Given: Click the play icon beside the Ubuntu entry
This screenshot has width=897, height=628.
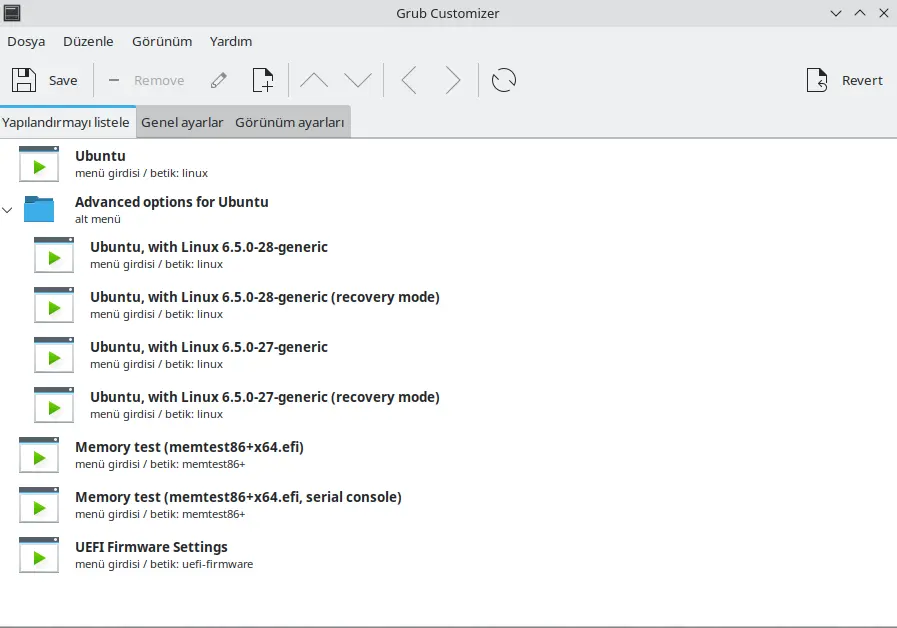Looking at the screenshot, I should (39, 164).
